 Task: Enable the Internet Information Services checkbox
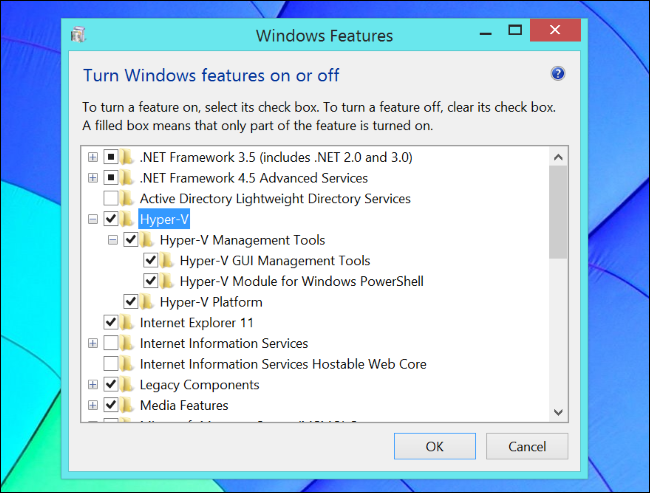[110, 343]
